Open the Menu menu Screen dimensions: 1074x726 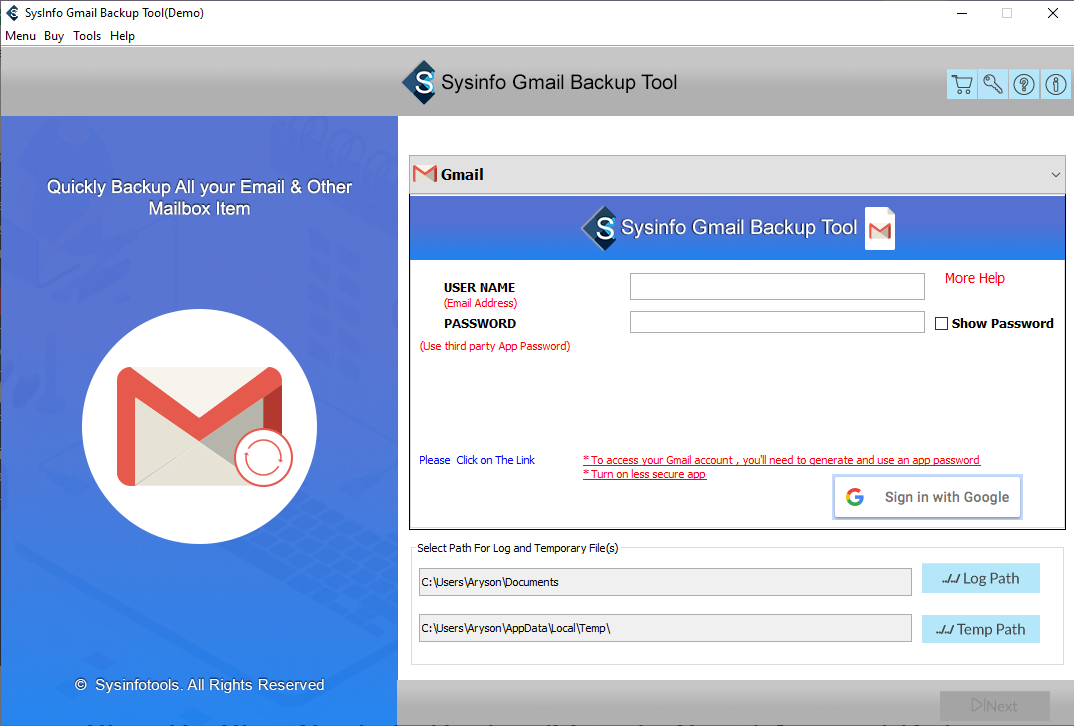21,36
